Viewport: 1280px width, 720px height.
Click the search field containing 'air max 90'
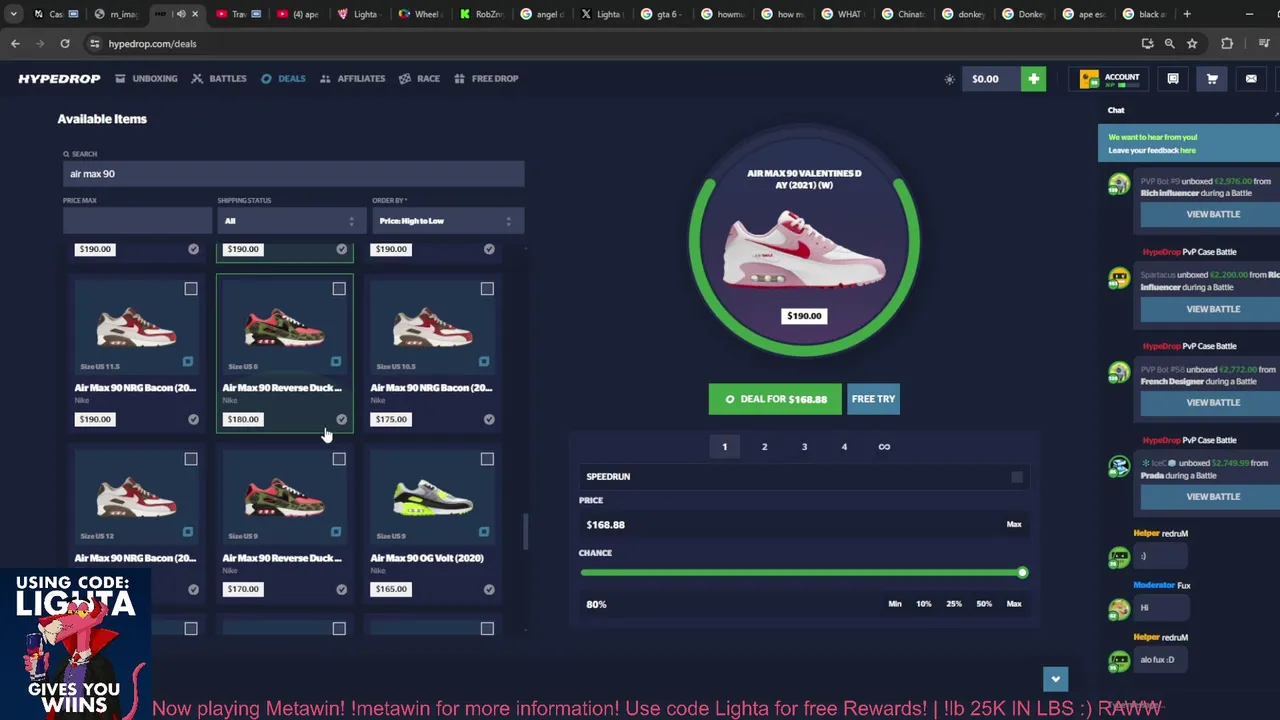click(293, 174)
